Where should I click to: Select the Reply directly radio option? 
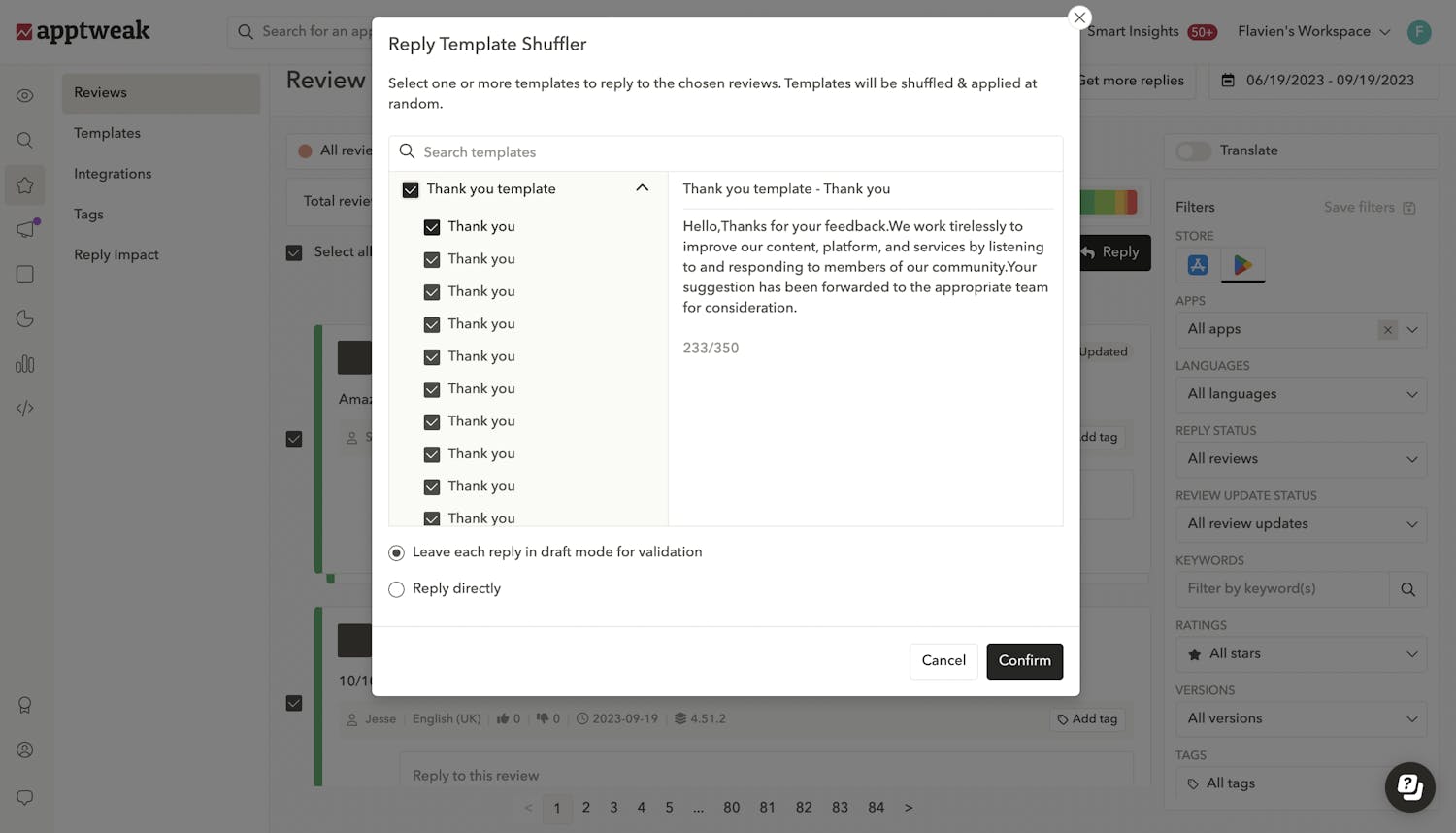click(396, 589)
